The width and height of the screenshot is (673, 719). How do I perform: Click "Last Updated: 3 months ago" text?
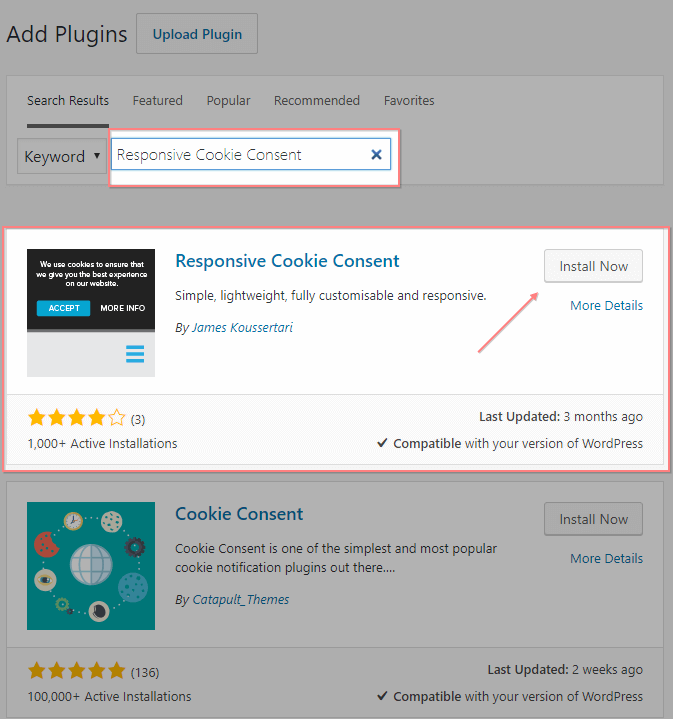[x=561, y=416]
